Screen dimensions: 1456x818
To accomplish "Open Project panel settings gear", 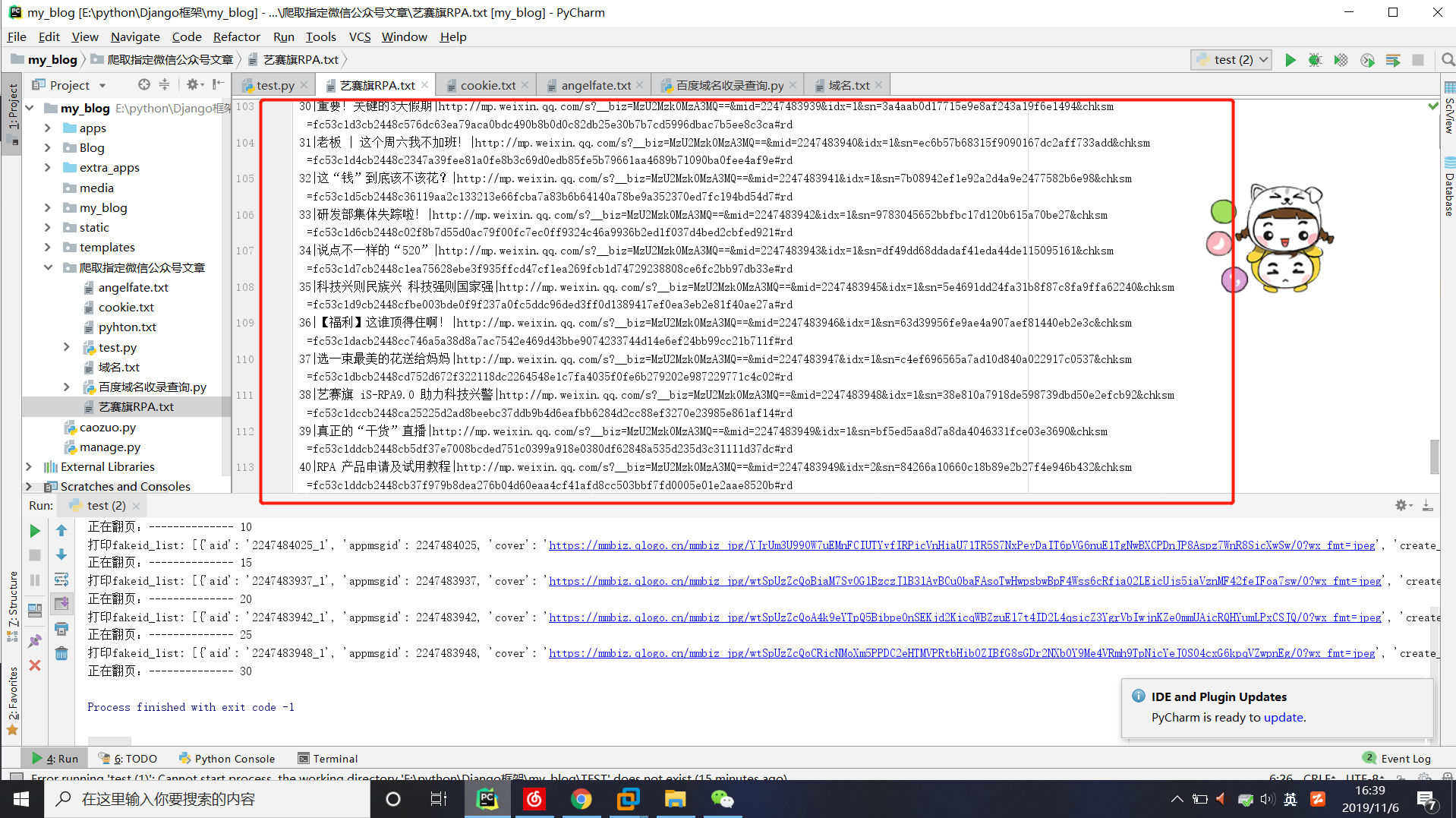I will (193, 84).
